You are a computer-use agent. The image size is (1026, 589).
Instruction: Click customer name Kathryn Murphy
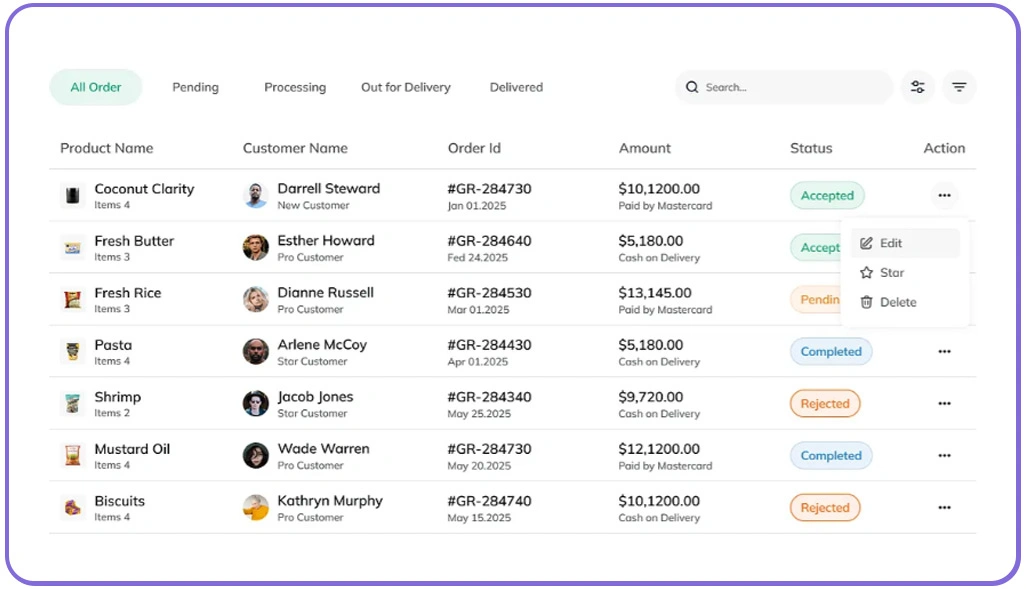tap(330, 501)
